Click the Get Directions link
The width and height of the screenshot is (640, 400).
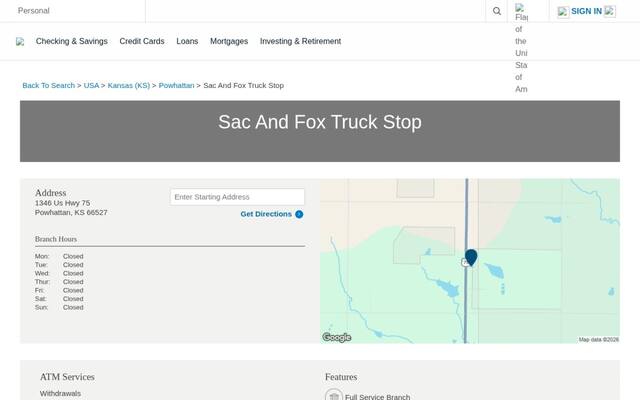[x=266, y=214]
